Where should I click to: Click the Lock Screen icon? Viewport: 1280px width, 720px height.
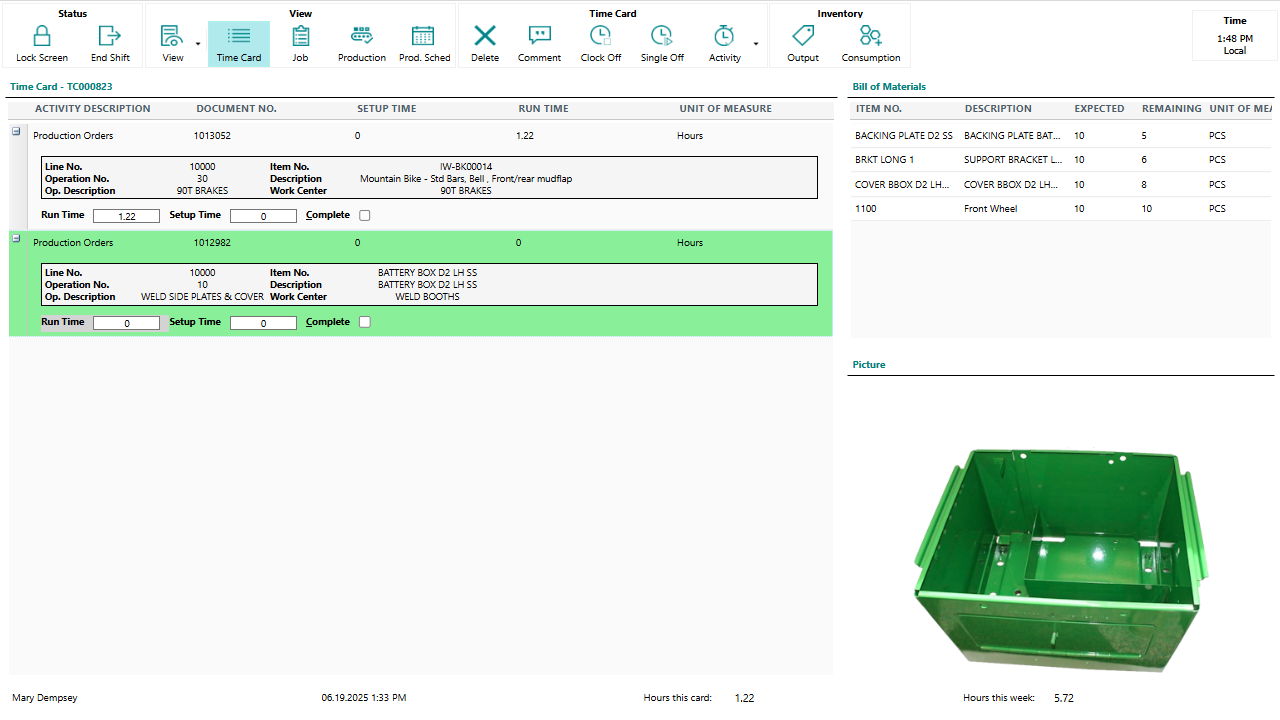click(42, 37)
